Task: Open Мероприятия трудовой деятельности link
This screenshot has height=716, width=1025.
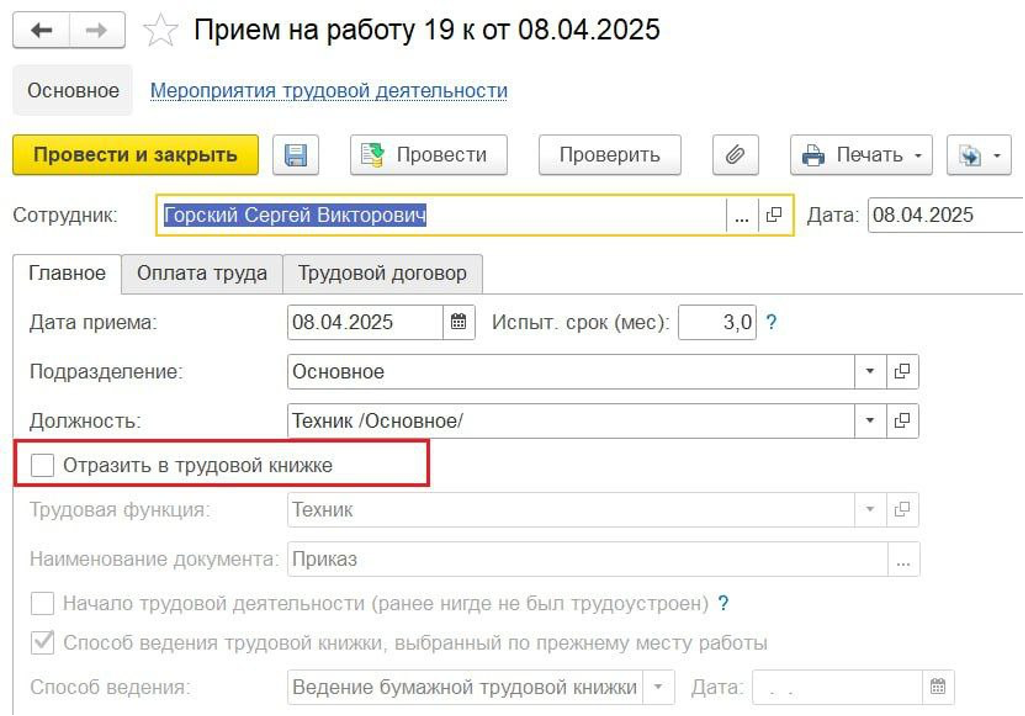Action: pyautogui.click(x=328, y=91)
